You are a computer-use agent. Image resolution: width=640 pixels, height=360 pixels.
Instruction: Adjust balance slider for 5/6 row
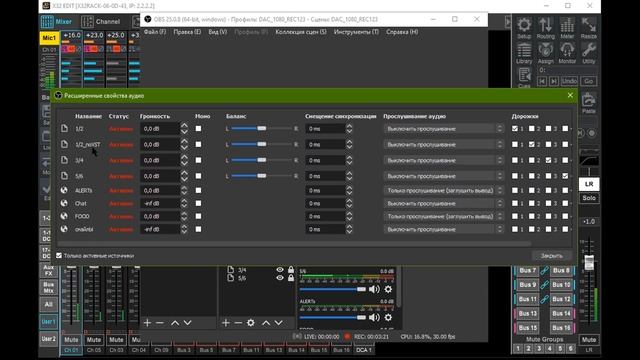(261, 176)
